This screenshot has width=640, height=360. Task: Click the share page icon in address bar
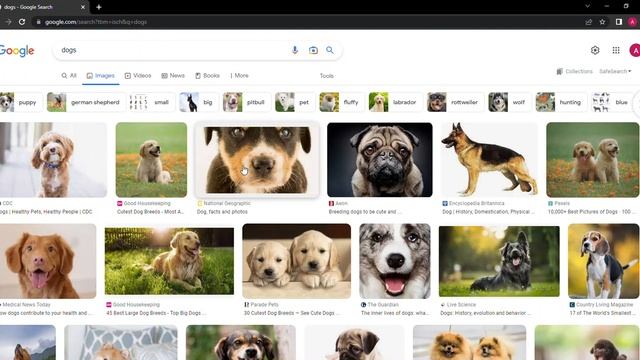coord(589,22)
